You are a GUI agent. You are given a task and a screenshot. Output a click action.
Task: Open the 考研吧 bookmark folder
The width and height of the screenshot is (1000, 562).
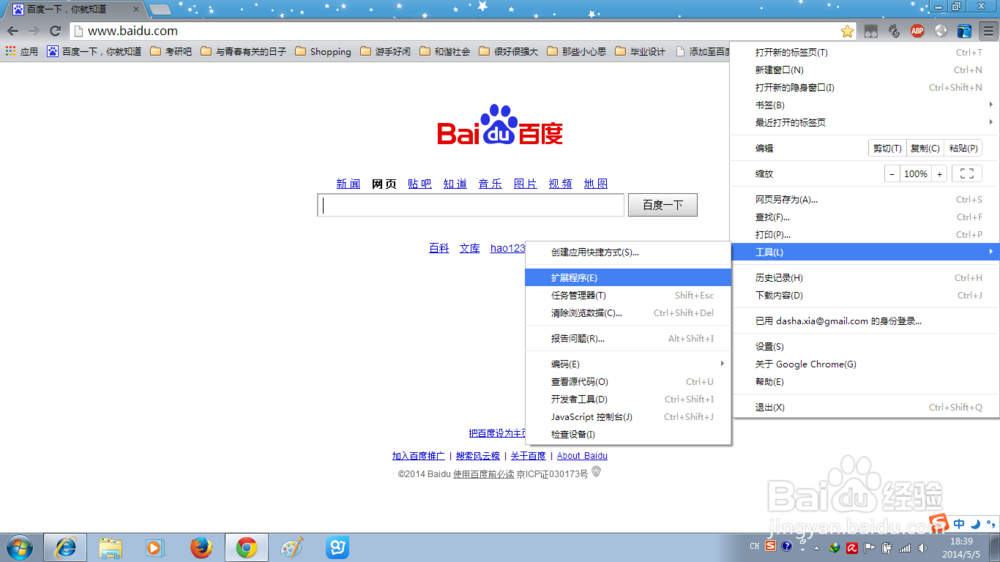(171, 51)
